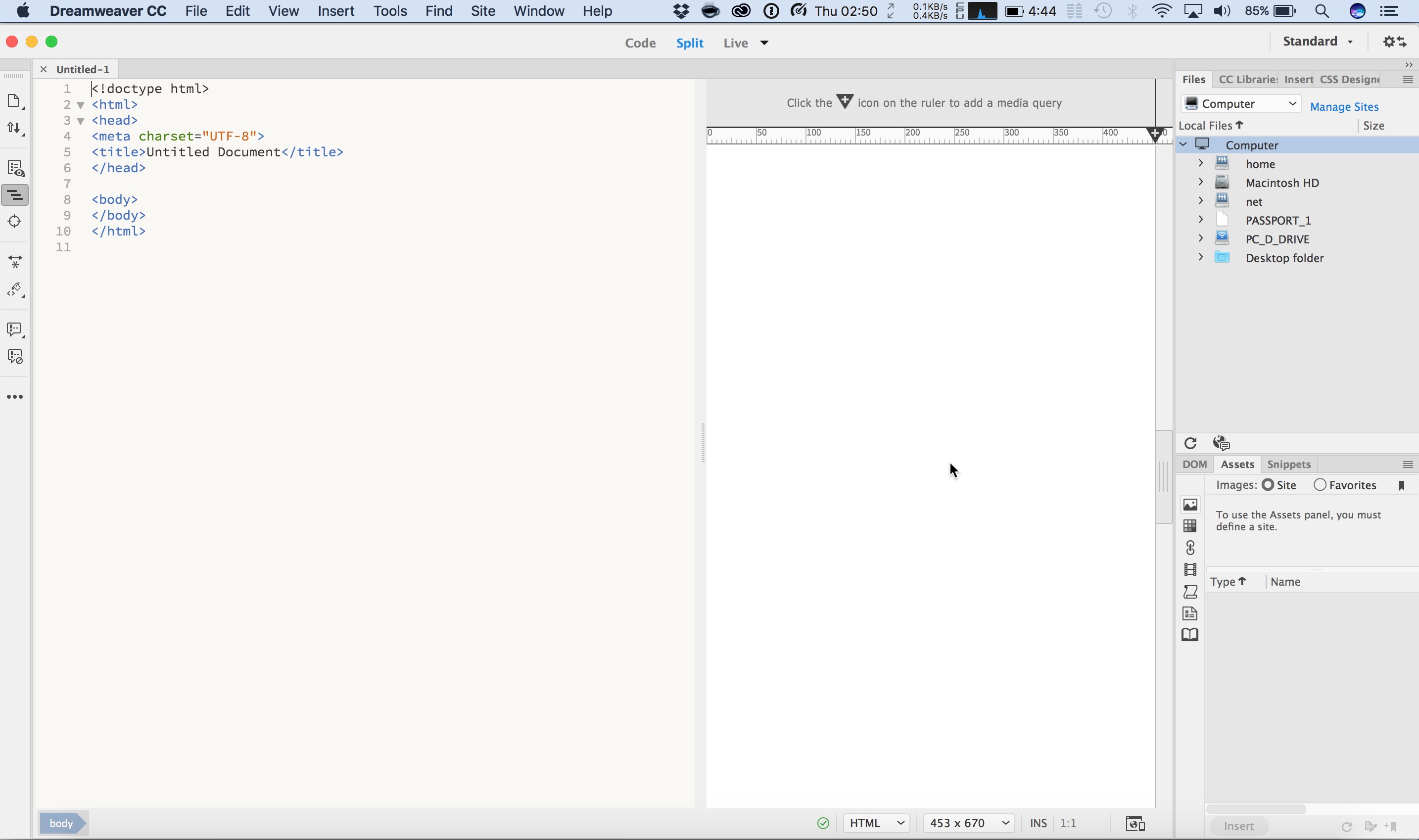Click the Live View Options icon in toolbar
1419x840 pixels.
pos(15,169)
